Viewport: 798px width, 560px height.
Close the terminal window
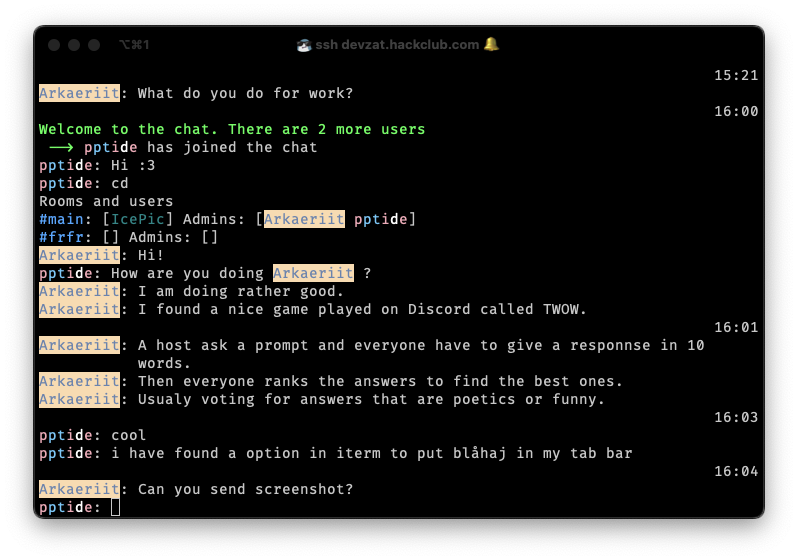[54, 45]
